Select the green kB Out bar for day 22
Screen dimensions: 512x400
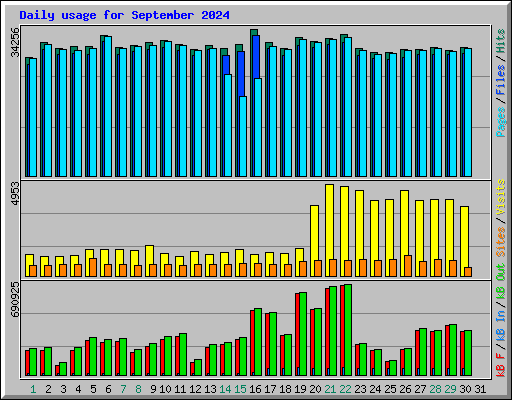(348, 330)
